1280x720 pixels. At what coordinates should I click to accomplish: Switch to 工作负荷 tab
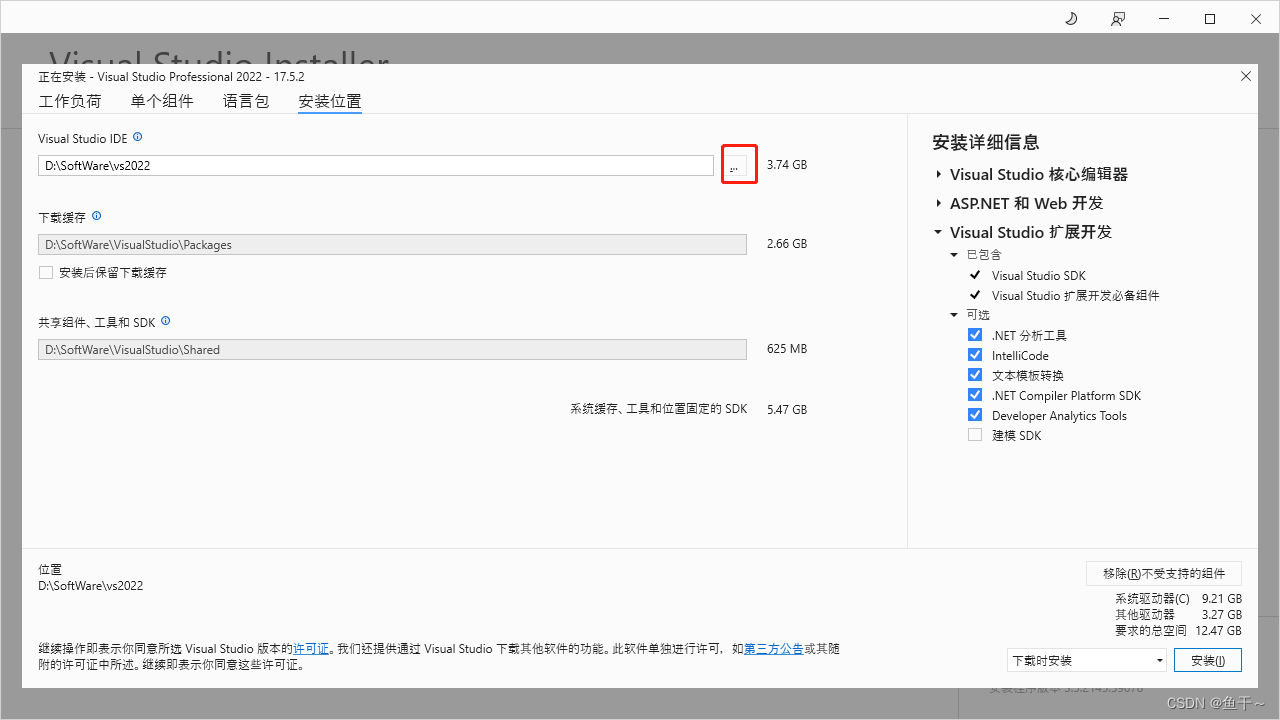70,101
